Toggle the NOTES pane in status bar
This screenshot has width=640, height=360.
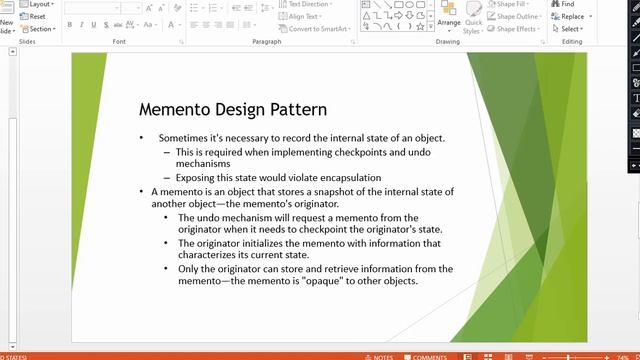tap(379, 357)
